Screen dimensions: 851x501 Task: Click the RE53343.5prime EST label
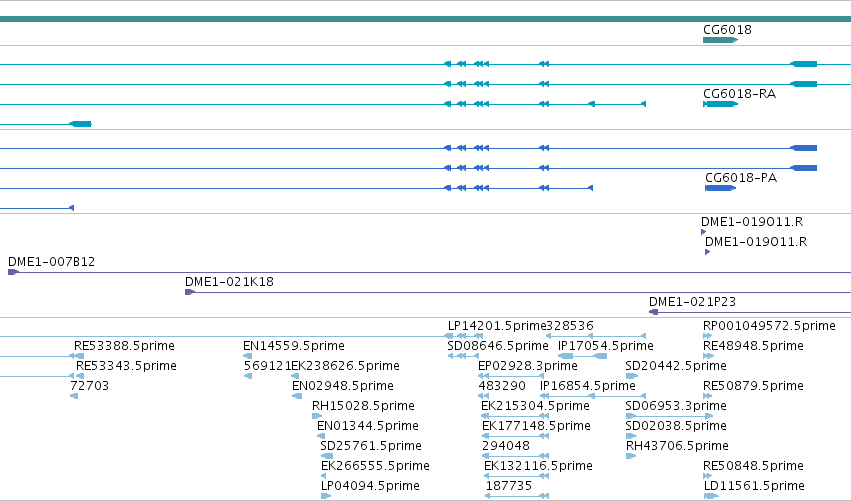126,366
